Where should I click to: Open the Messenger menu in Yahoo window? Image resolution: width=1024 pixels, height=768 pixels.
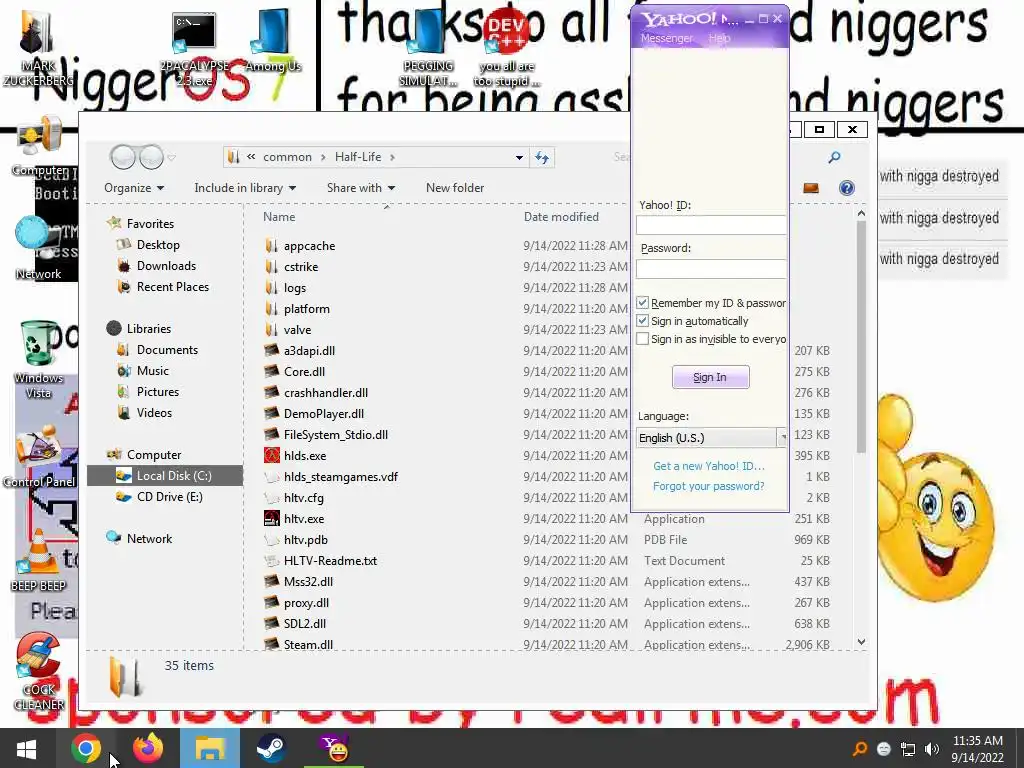tap(667, 39)
